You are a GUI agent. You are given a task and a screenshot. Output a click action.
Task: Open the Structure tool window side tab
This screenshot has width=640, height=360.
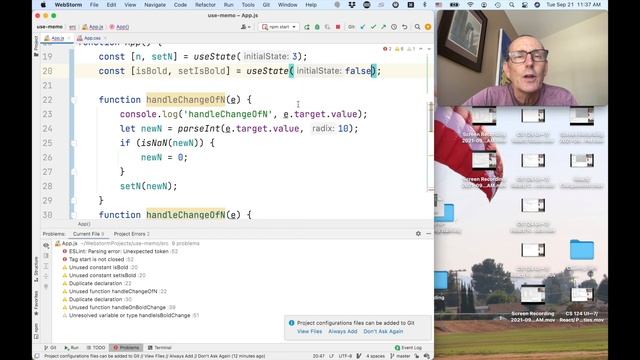click(36, 269)
